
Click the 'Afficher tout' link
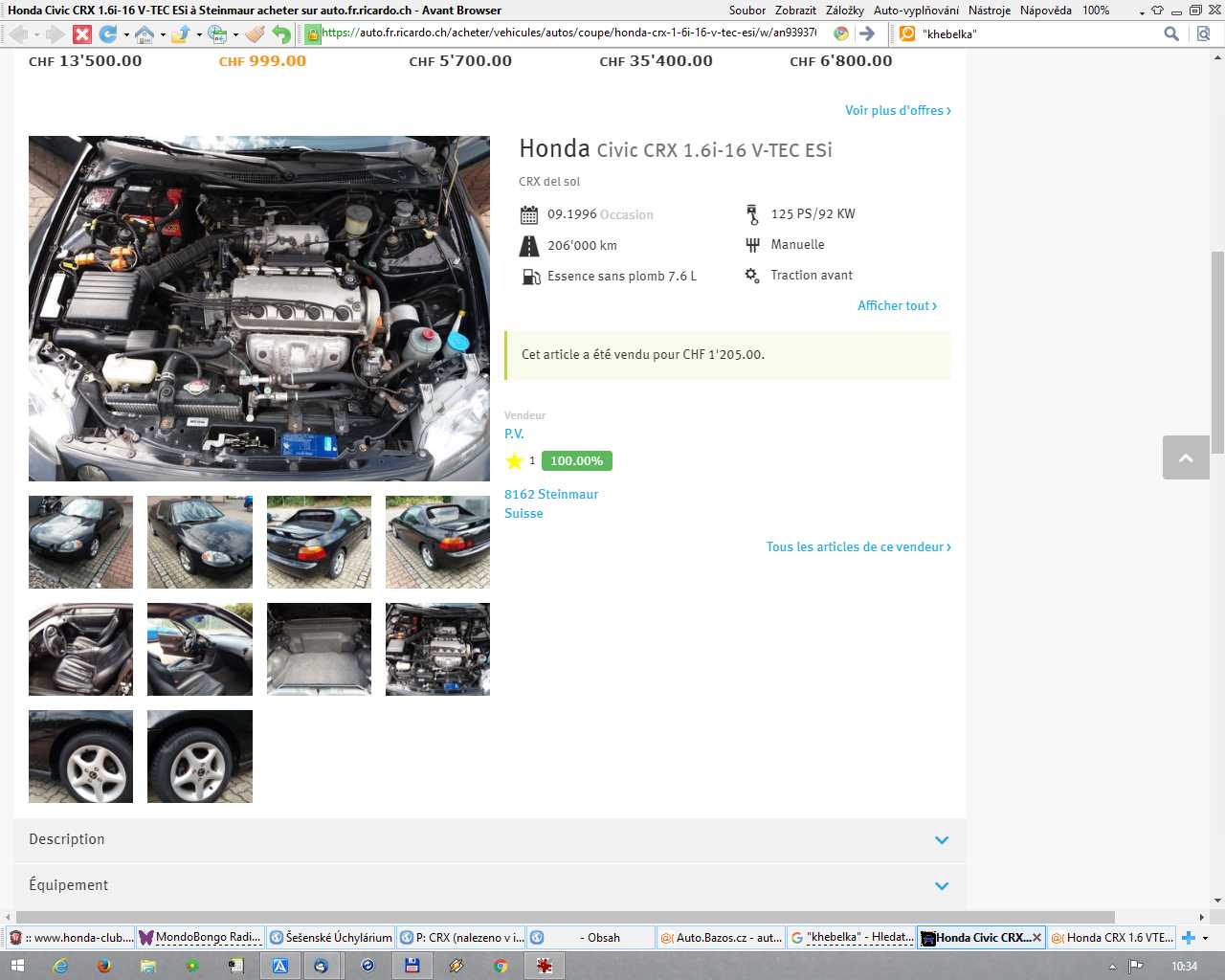[897, 305]
